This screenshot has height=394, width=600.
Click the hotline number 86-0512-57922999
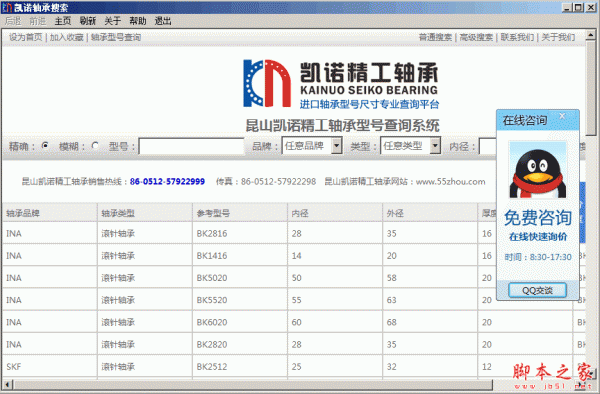point(167,181)
